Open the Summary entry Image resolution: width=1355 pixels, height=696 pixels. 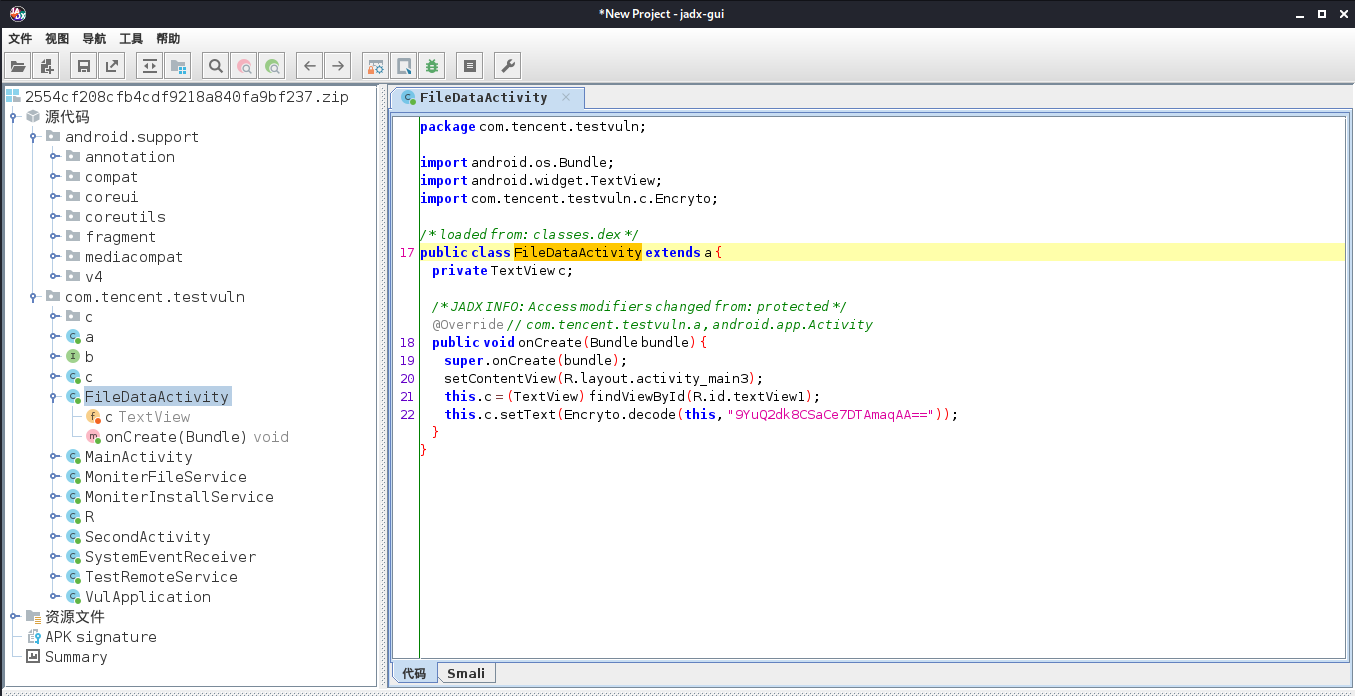(x=76, y=657)
